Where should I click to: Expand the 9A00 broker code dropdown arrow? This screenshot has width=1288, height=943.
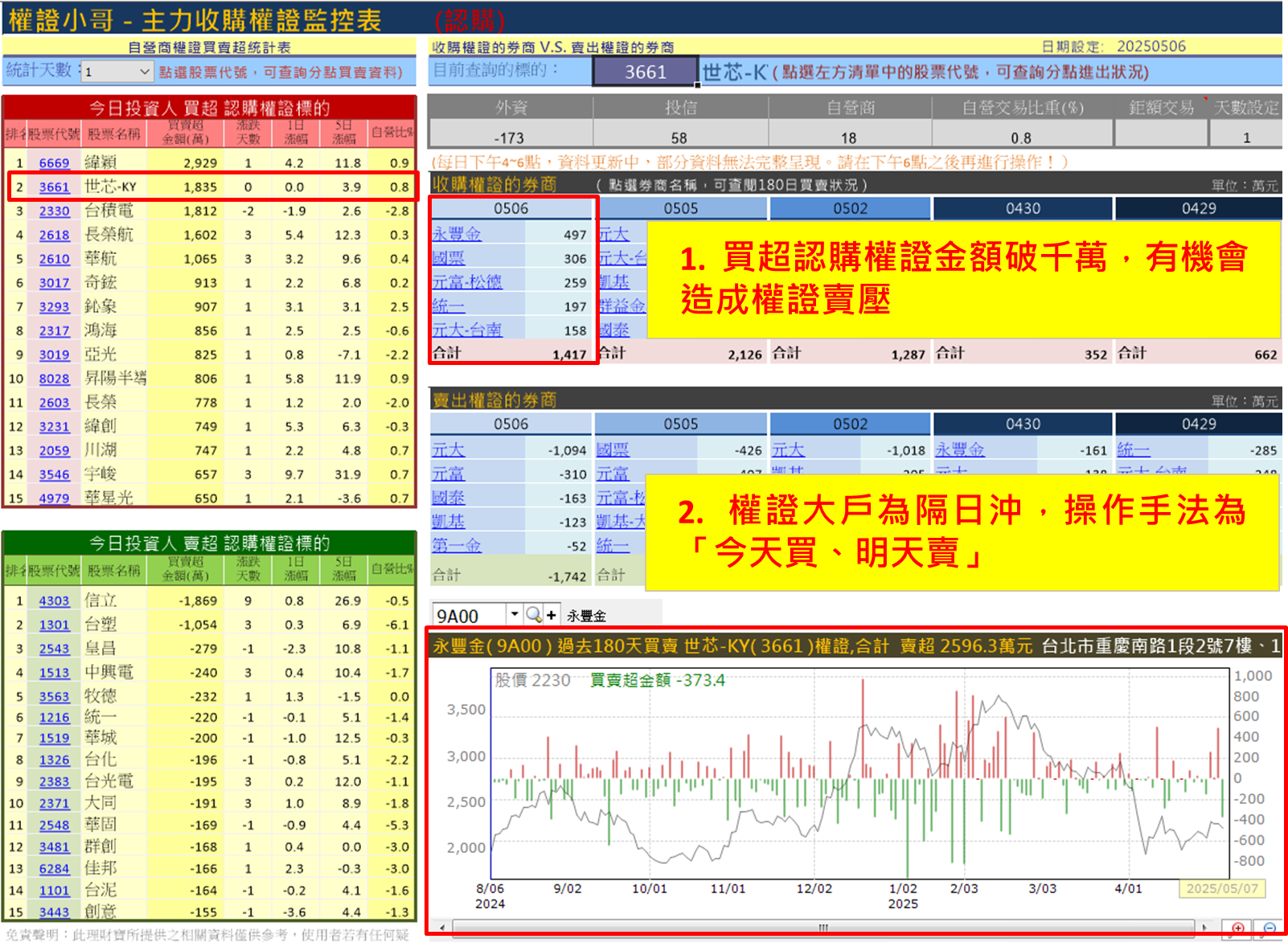coord(515,615)
